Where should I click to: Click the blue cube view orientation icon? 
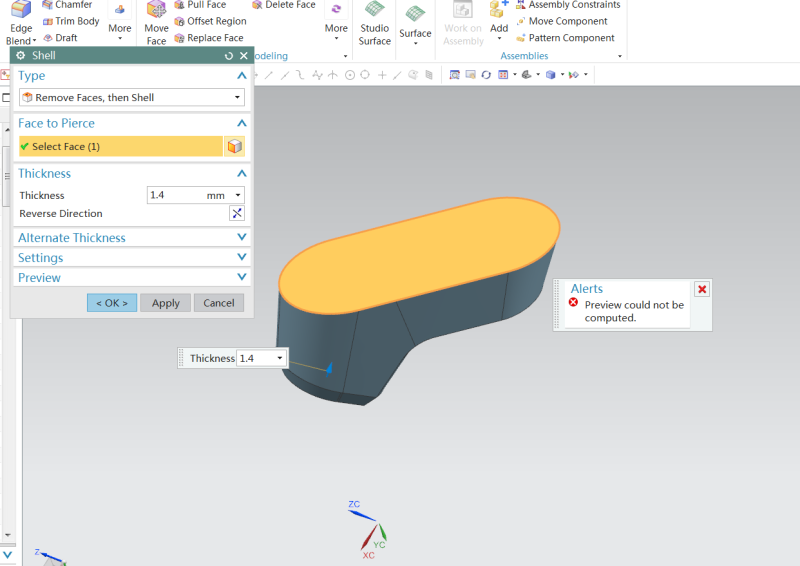pos(551,75)
